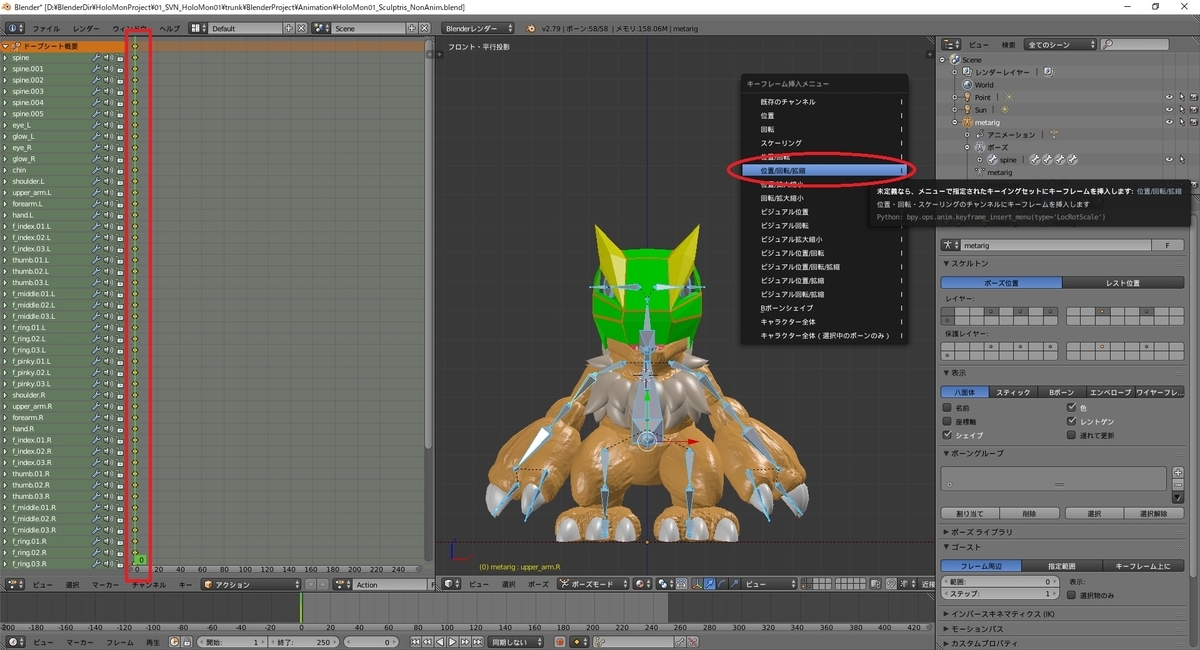
Task: Select ビジュアル位置 in keyframe menu
Action: 823,212
